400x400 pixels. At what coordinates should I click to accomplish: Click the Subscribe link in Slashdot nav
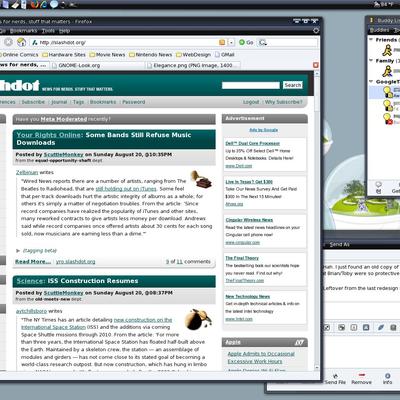point(33,102)
